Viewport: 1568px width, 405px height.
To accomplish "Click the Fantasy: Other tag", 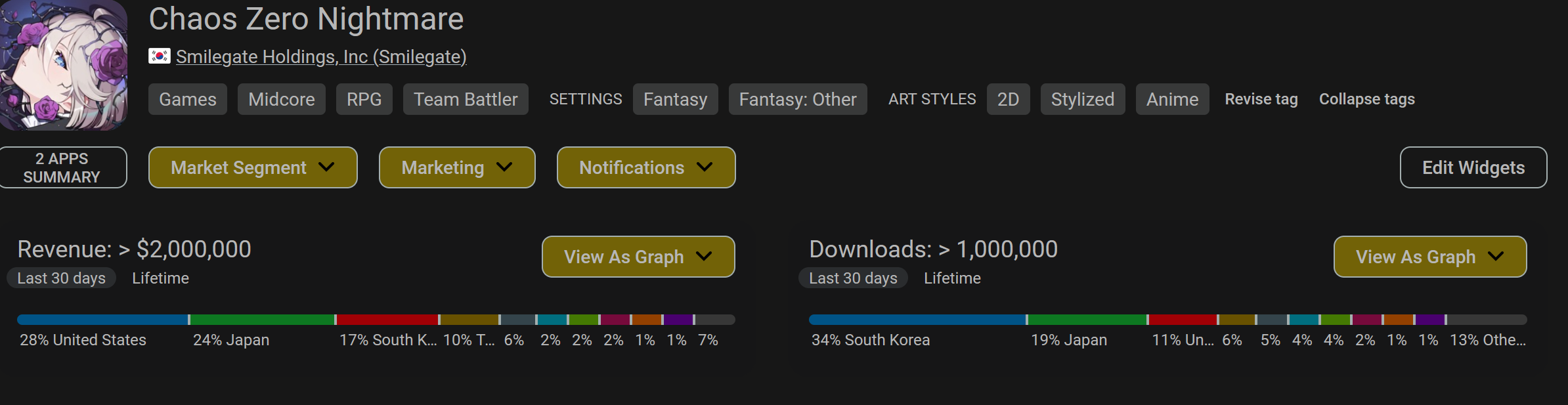I will (x=798, y=99).
